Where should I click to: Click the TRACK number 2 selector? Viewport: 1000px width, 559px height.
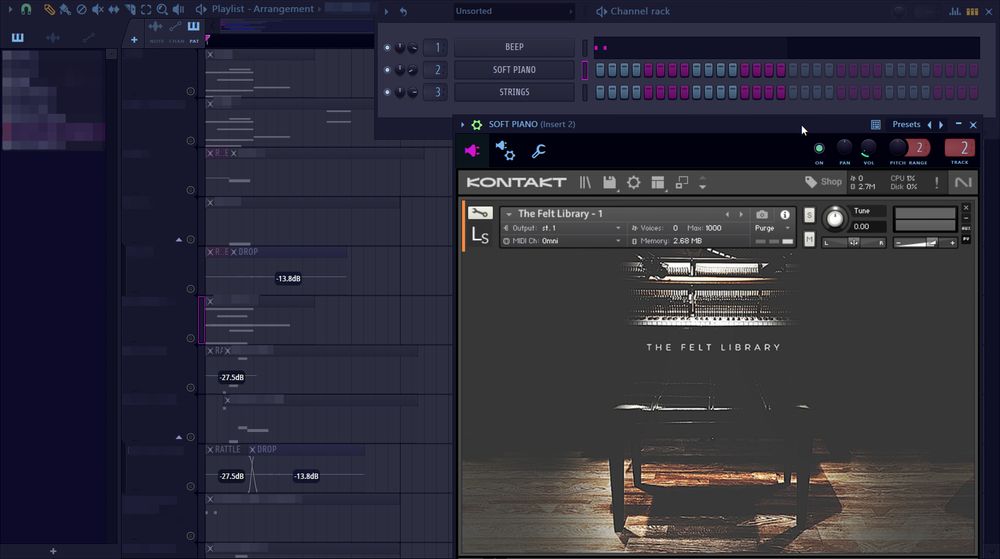(959, 148)
